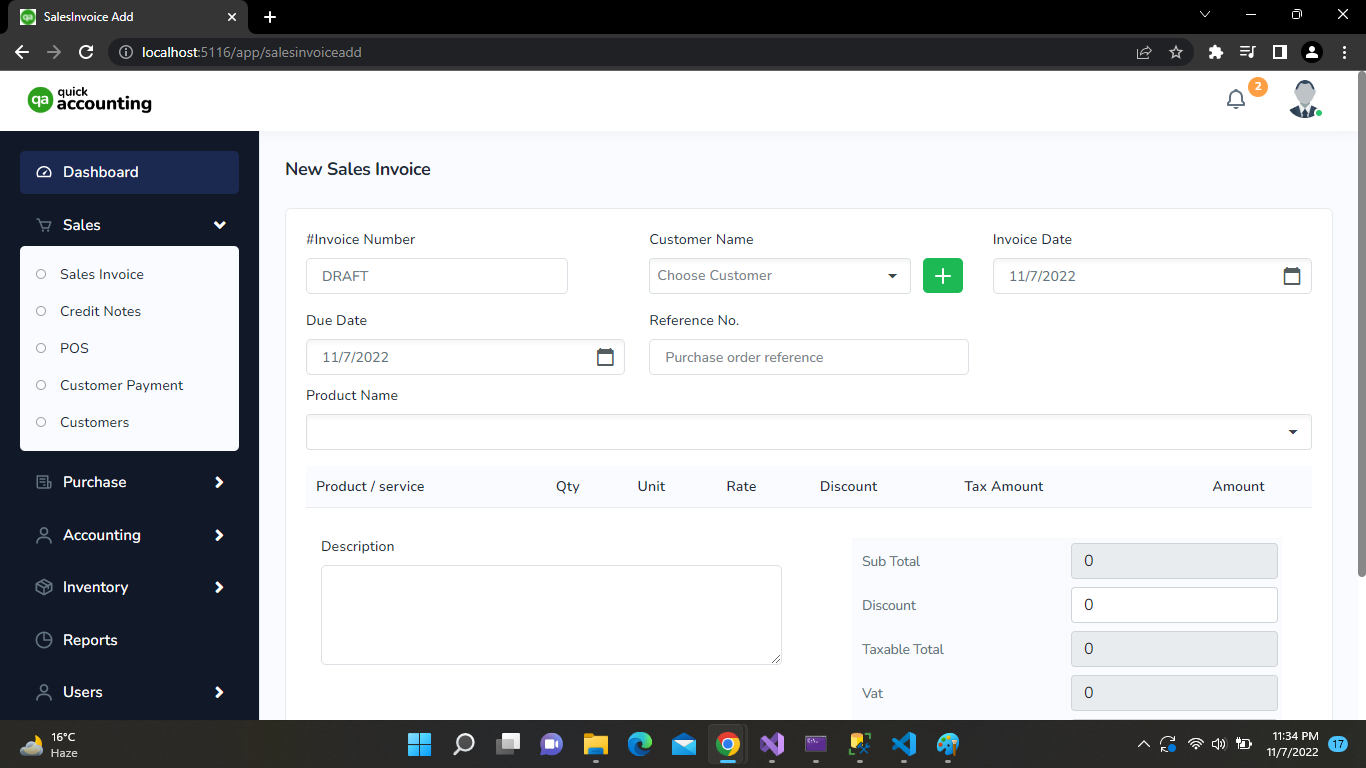1366x768 pixels.
Task: Click the Purchase order reference field
Action: pyautogui.click(x=808, y=357)
